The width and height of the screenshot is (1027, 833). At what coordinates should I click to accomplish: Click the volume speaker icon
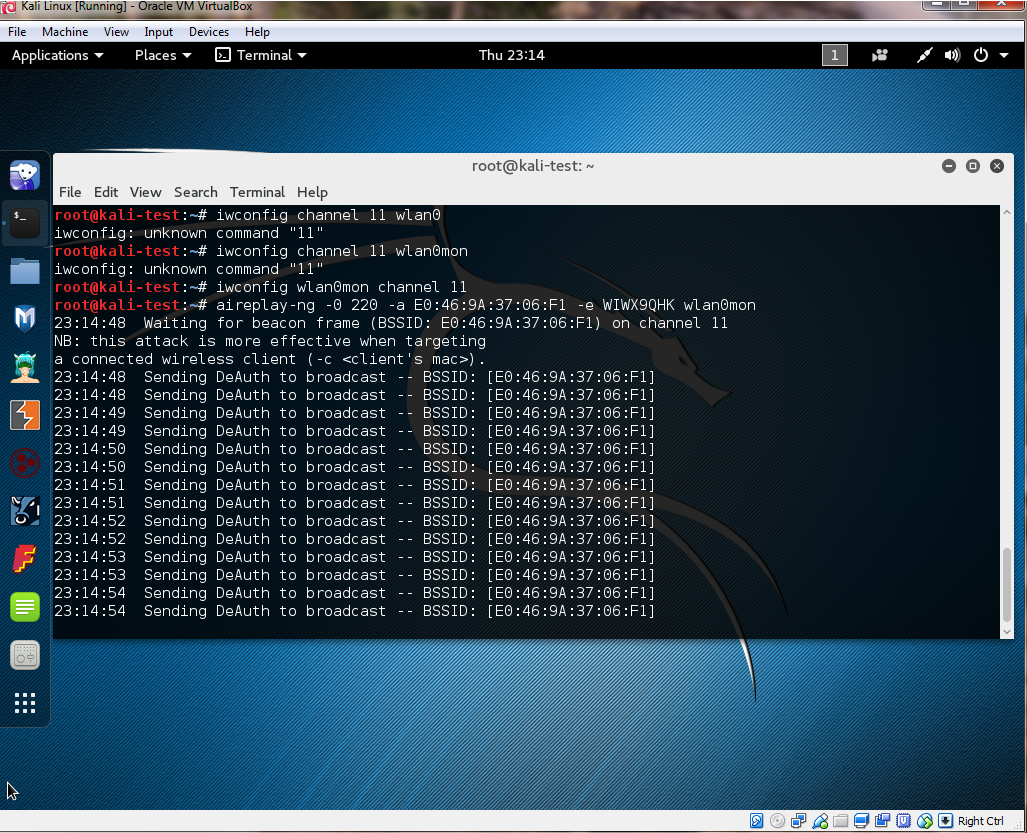click(952, 55)
